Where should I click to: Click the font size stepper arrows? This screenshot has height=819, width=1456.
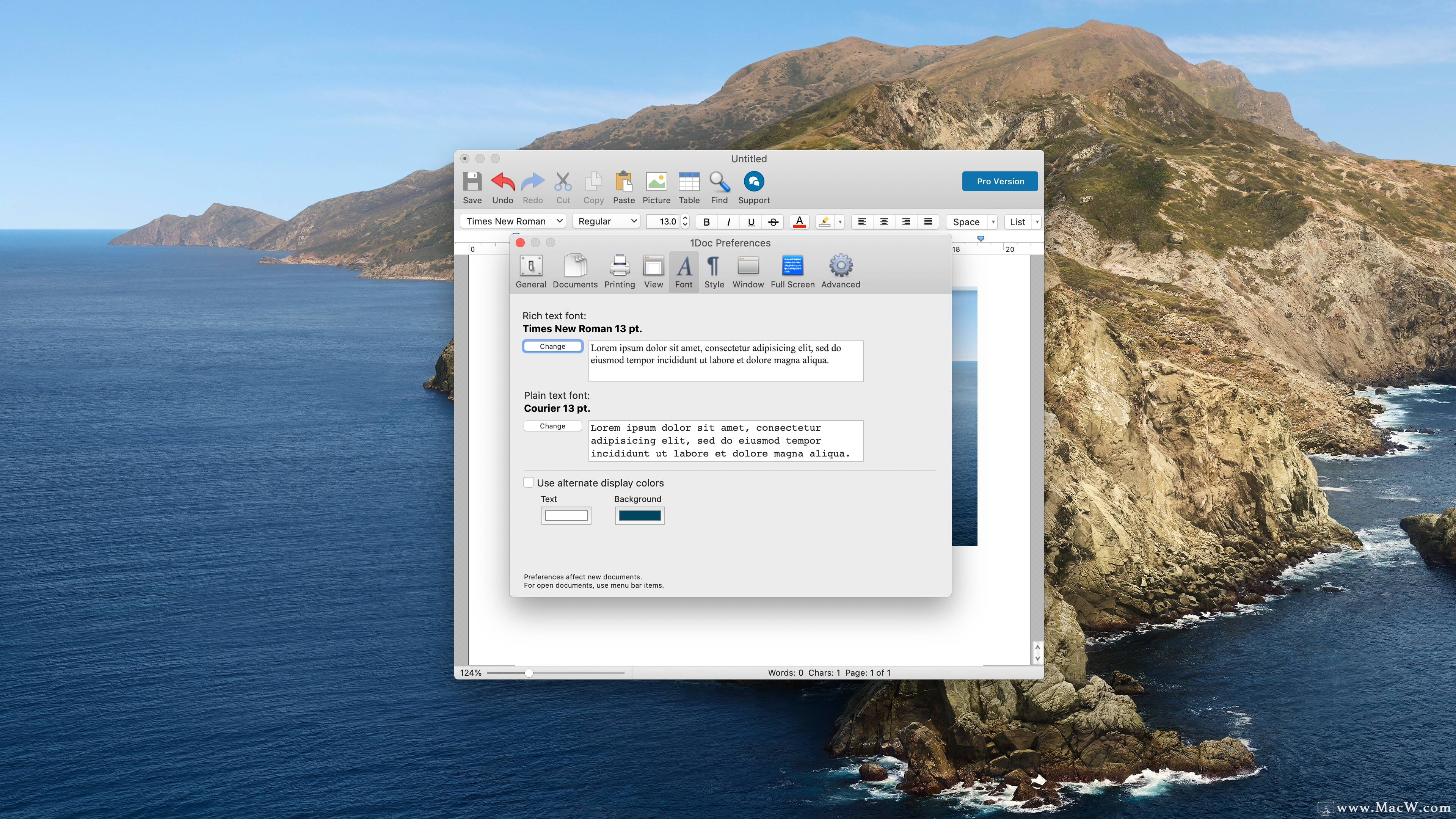point(685,221)
